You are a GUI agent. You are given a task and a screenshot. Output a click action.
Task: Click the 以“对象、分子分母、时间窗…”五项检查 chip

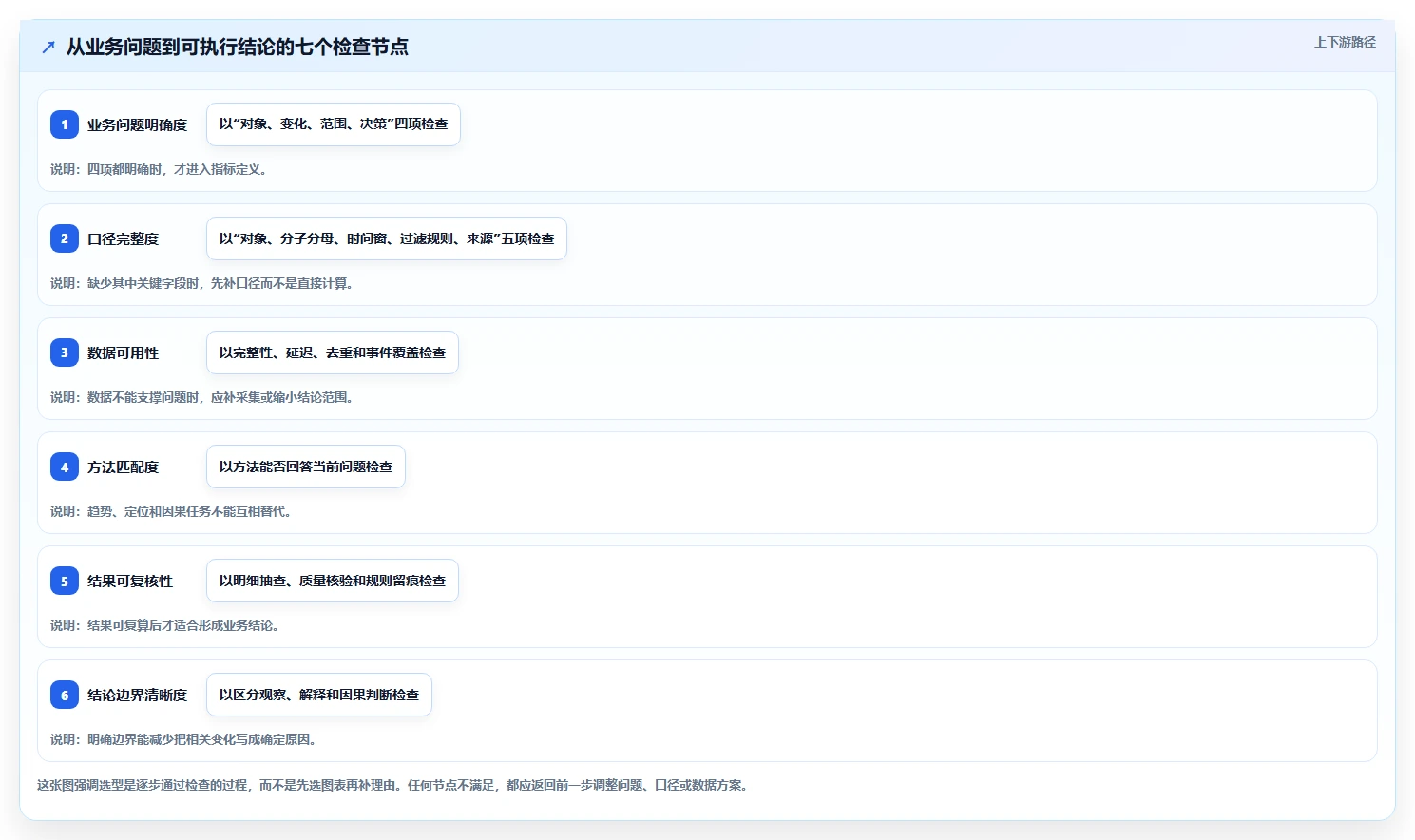[x=387, y=239]
